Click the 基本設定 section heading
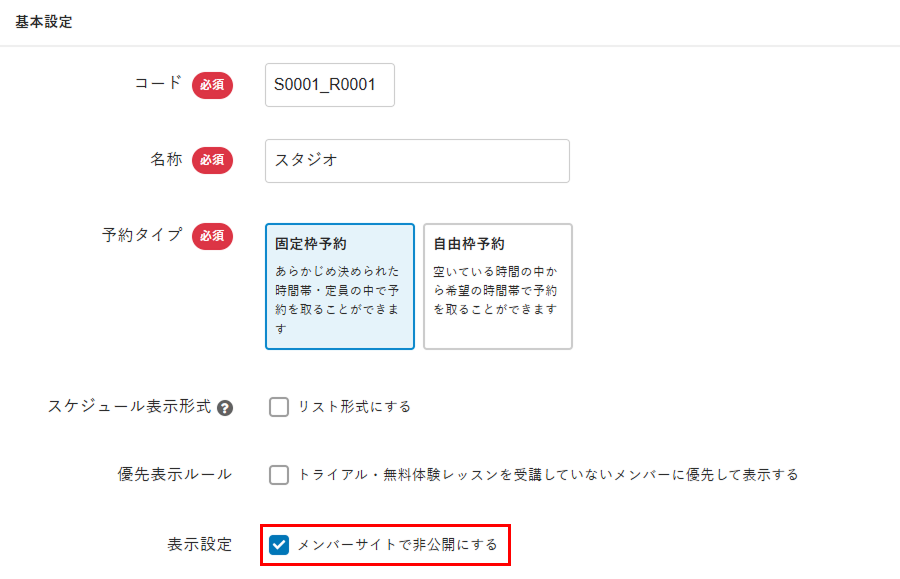Image resolution: width=900 pixels, height=579 pixels. [x=44, y=22]
